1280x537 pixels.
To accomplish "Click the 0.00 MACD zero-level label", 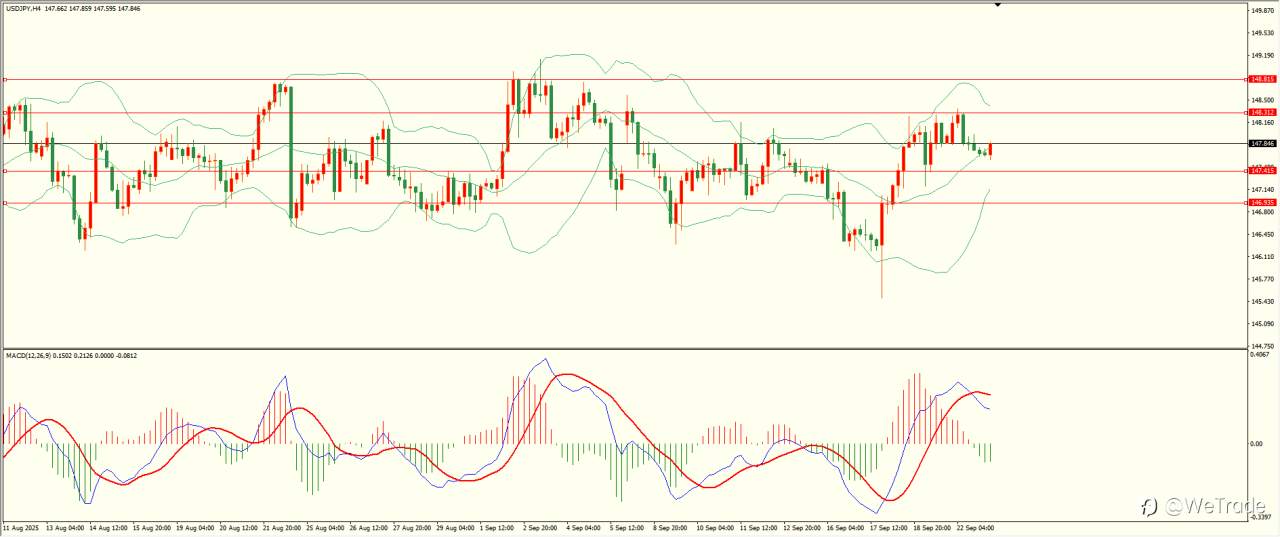I will [x=1259, y=443].
